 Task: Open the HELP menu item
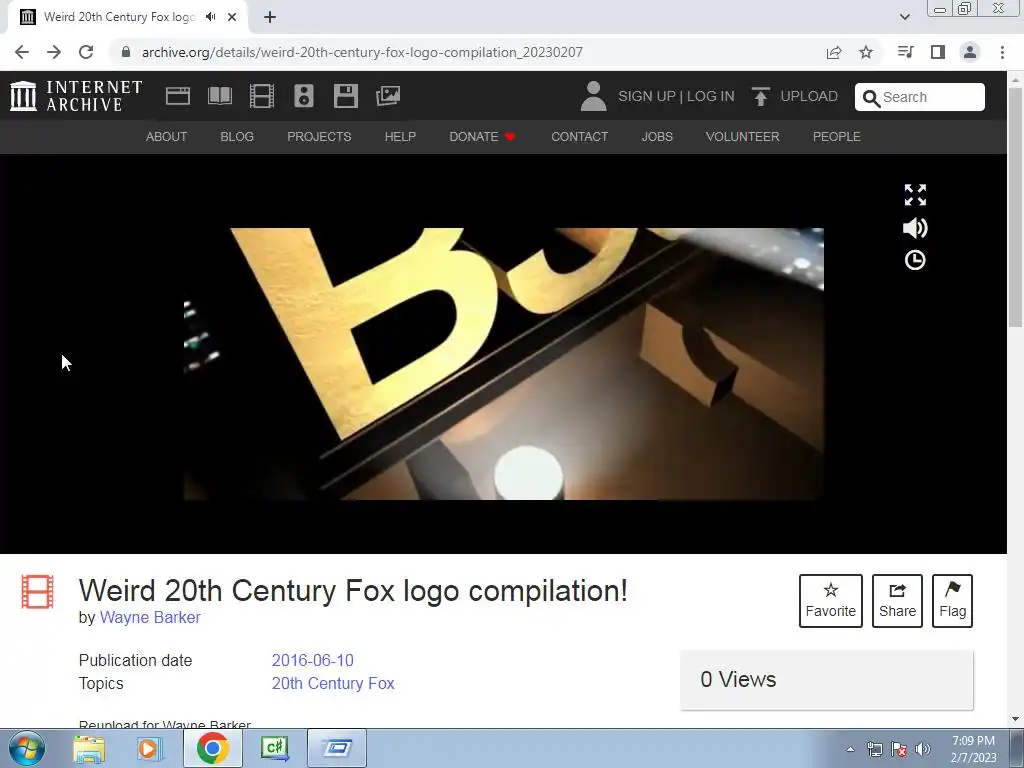(x=400, y=136)
